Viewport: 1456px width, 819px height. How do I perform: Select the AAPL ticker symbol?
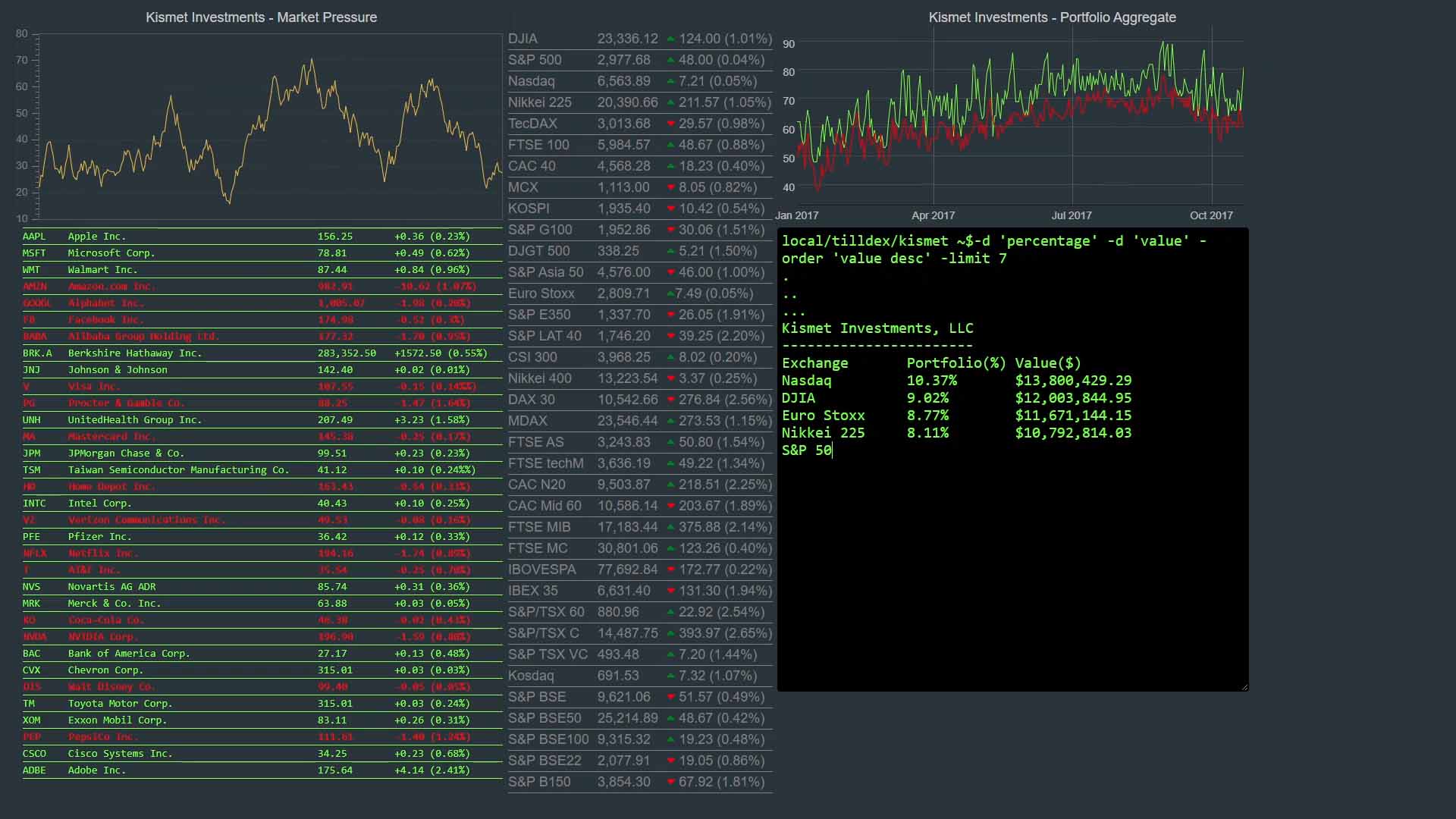pyautogui.click(x=34, y=237)
